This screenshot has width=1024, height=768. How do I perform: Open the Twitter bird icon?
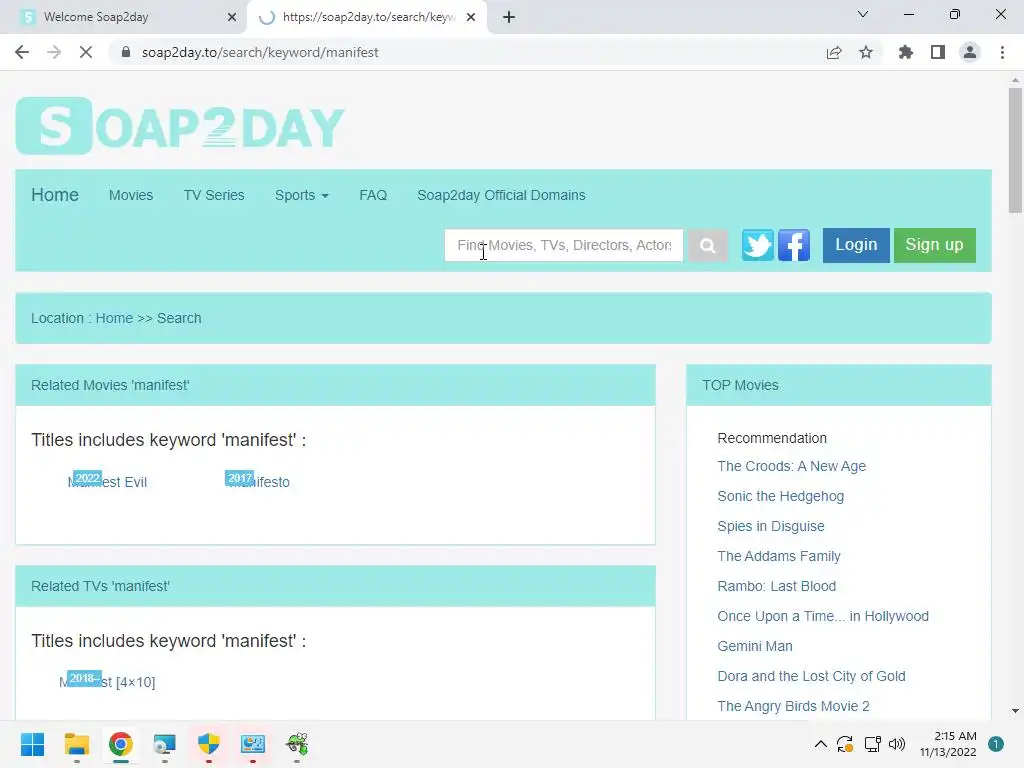(x=758, y=245)
